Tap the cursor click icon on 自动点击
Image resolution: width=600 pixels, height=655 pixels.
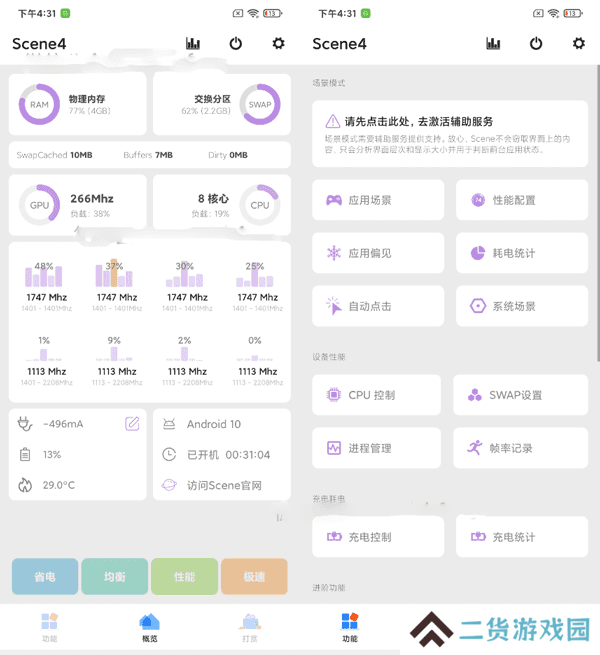[334, 306]
